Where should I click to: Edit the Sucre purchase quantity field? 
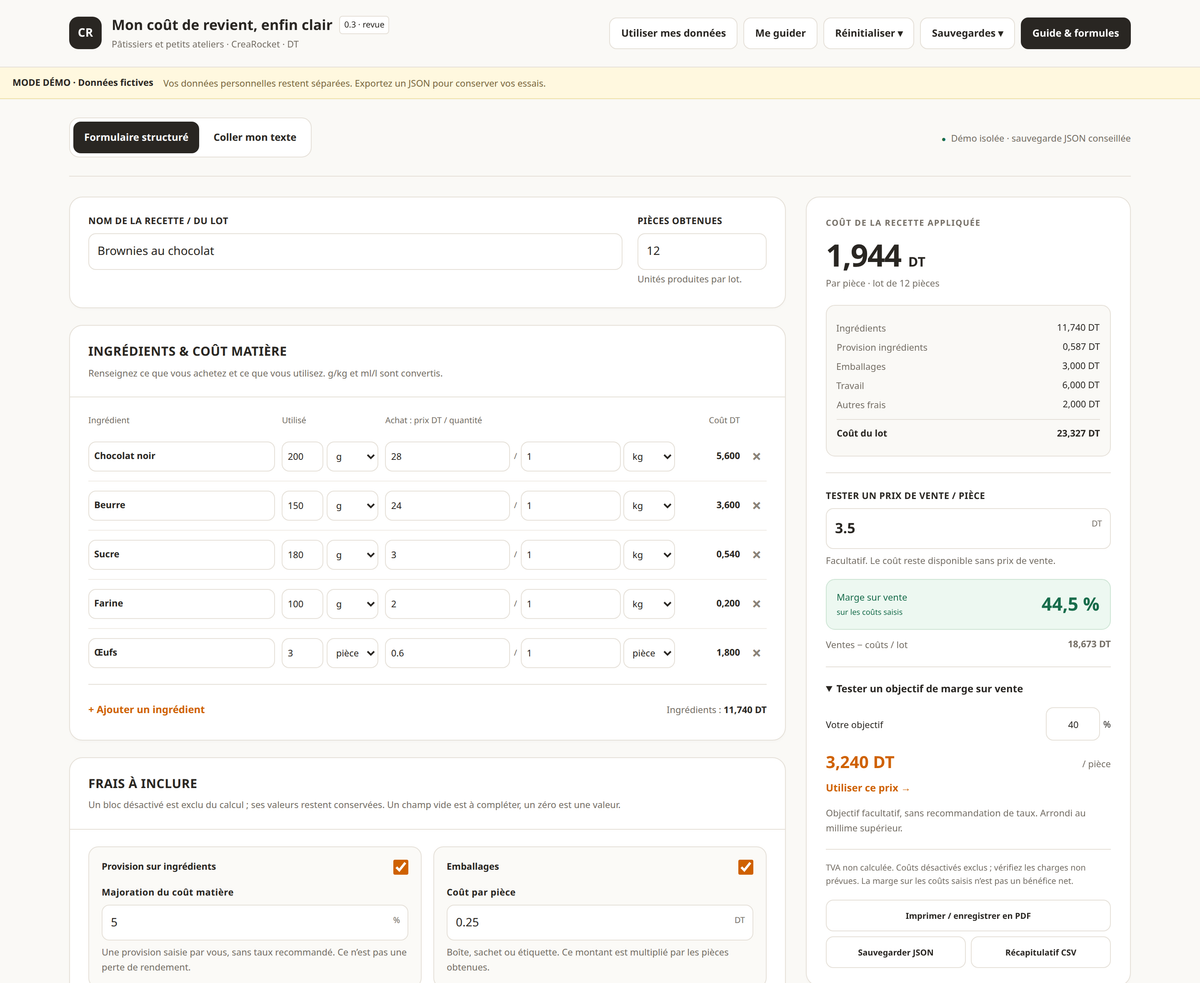point(571,554)
